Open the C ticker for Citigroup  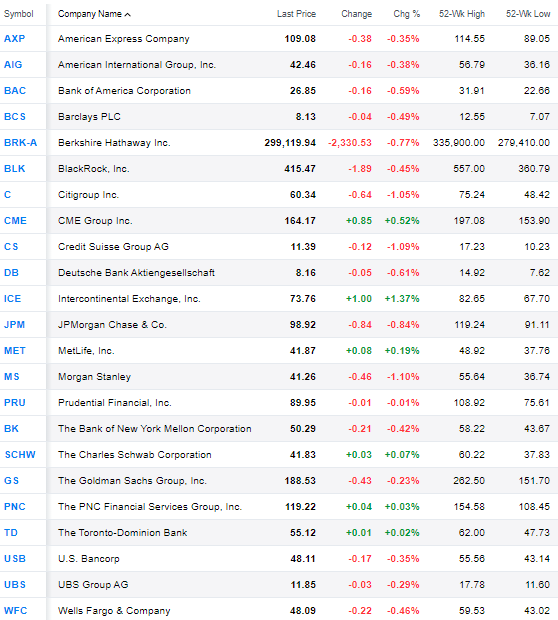click(x=8, y=195)
